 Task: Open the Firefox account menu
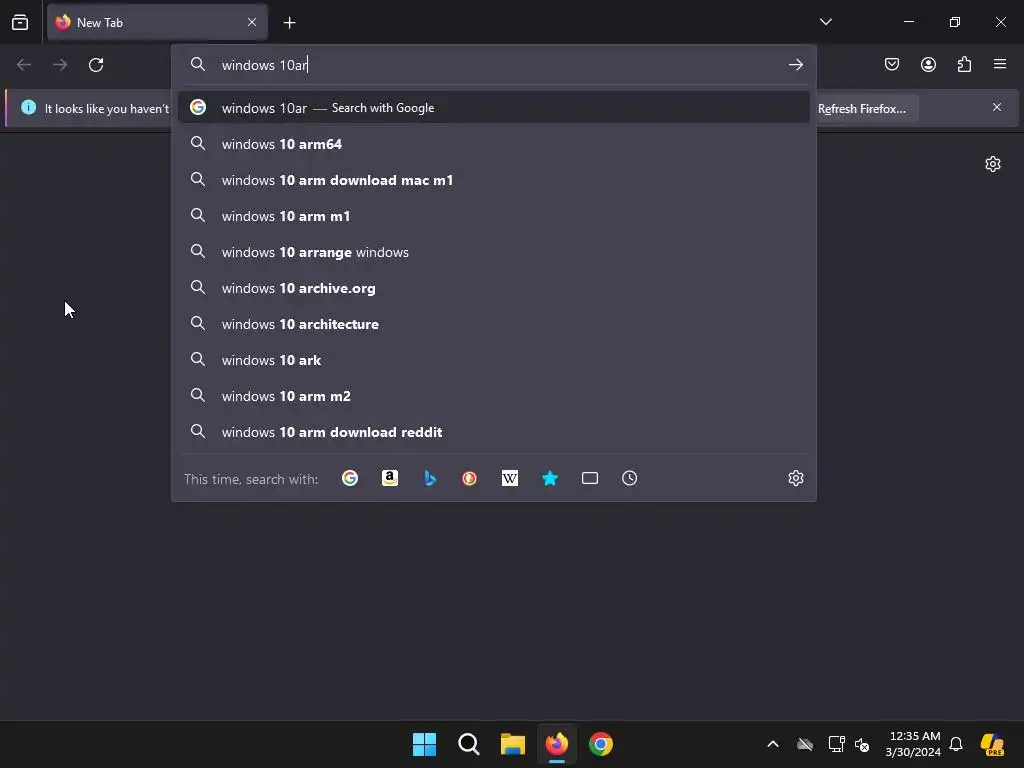click(x=928, y=64)
